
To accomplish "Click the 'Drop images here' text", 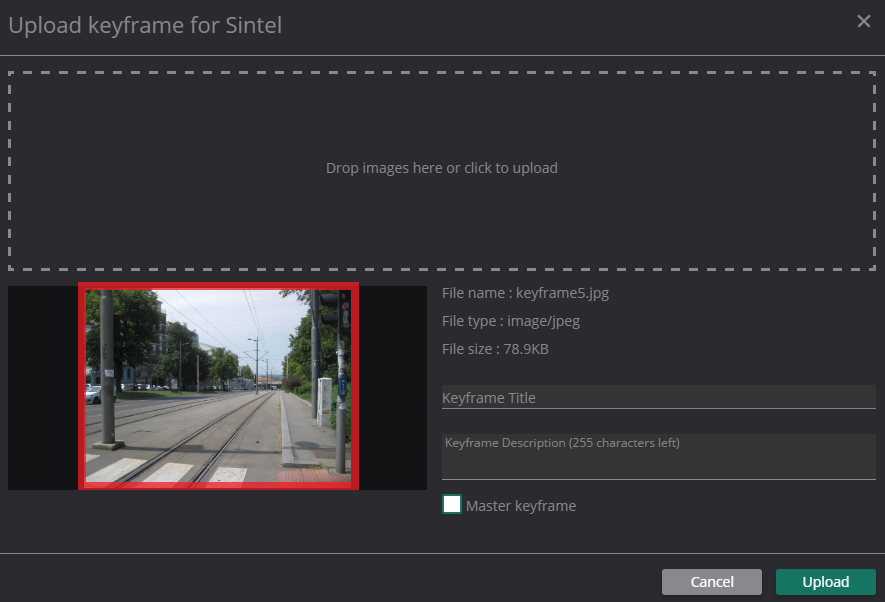I will coord(442,168).
